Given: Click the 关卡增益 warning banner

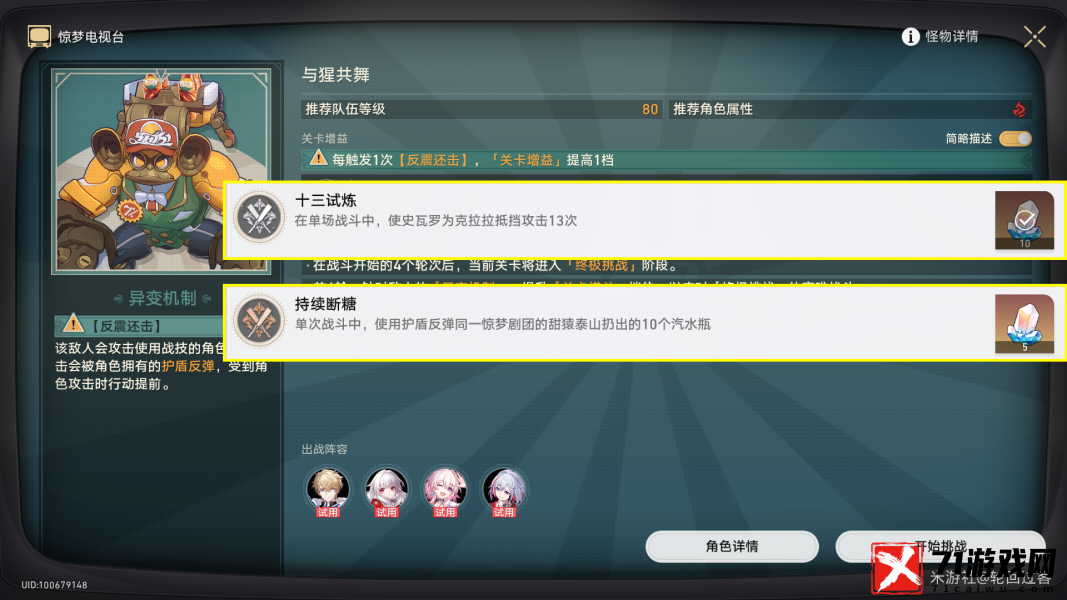Looking at the screenshot, I should point(667,160).
